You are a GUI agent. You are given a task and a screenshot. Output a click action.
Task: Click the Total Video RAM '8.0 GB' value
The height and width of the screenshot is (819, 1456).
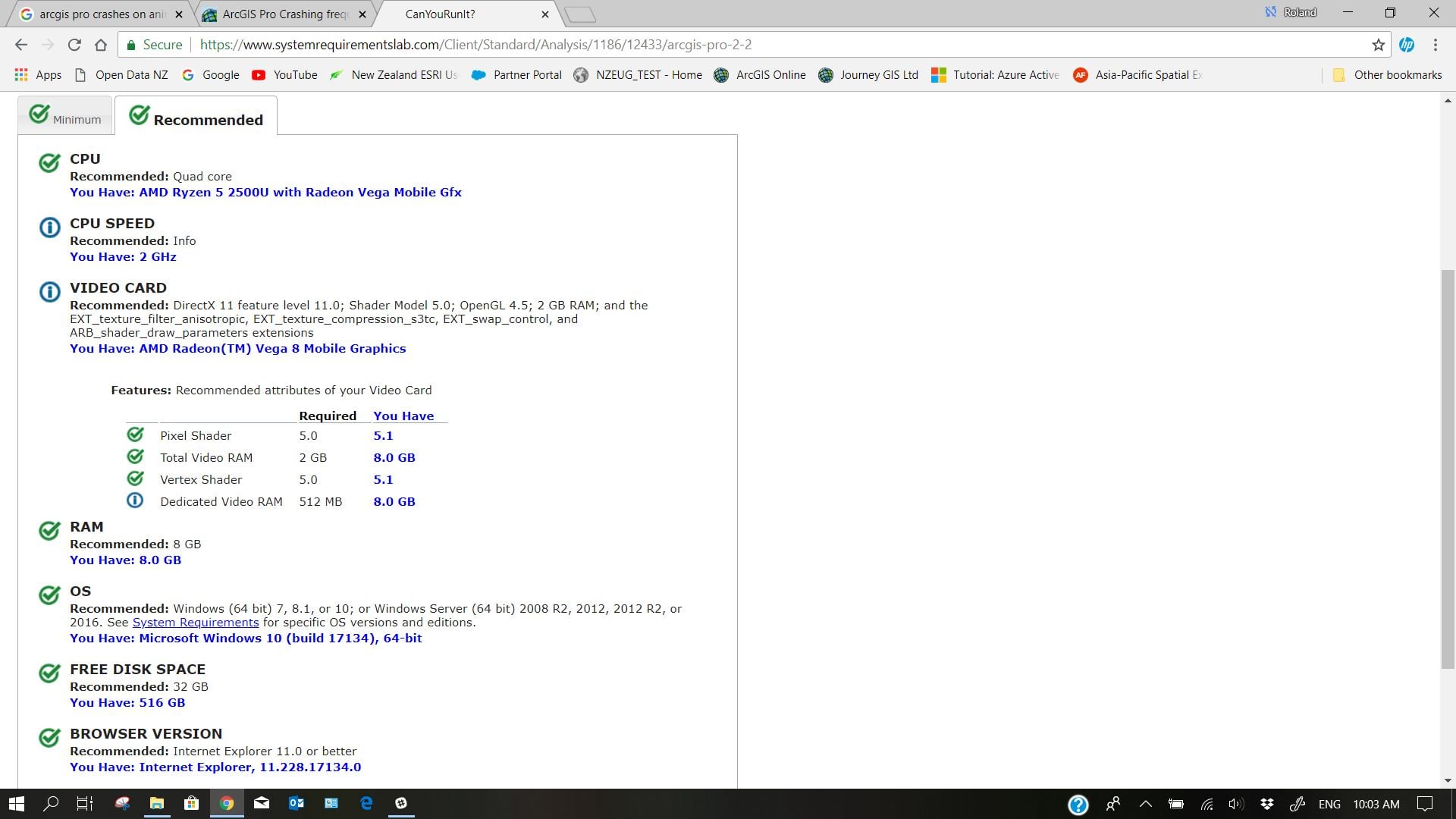[394, 458]
